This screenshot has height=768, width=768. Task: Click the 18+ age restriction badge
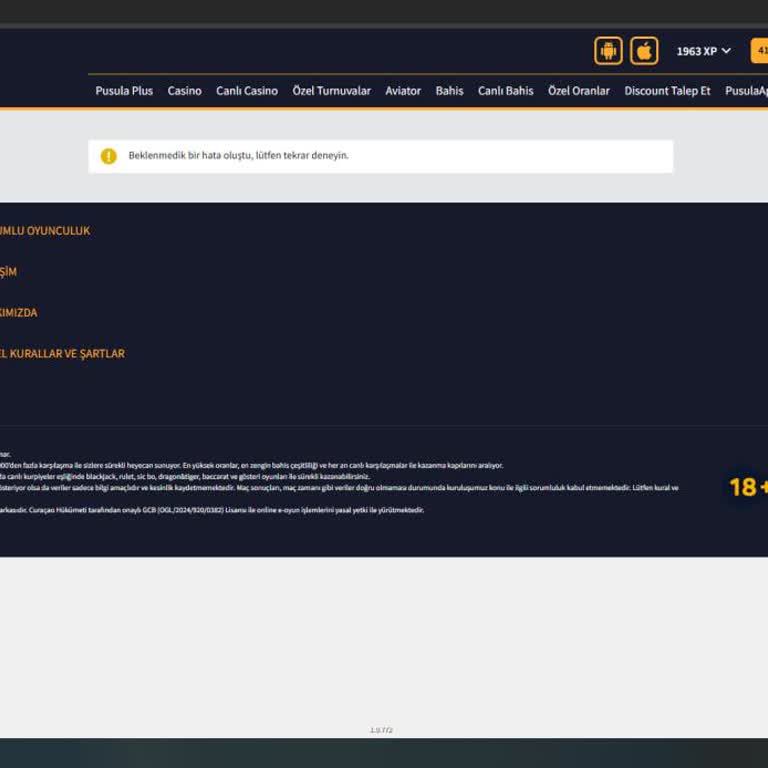point(748,487)
